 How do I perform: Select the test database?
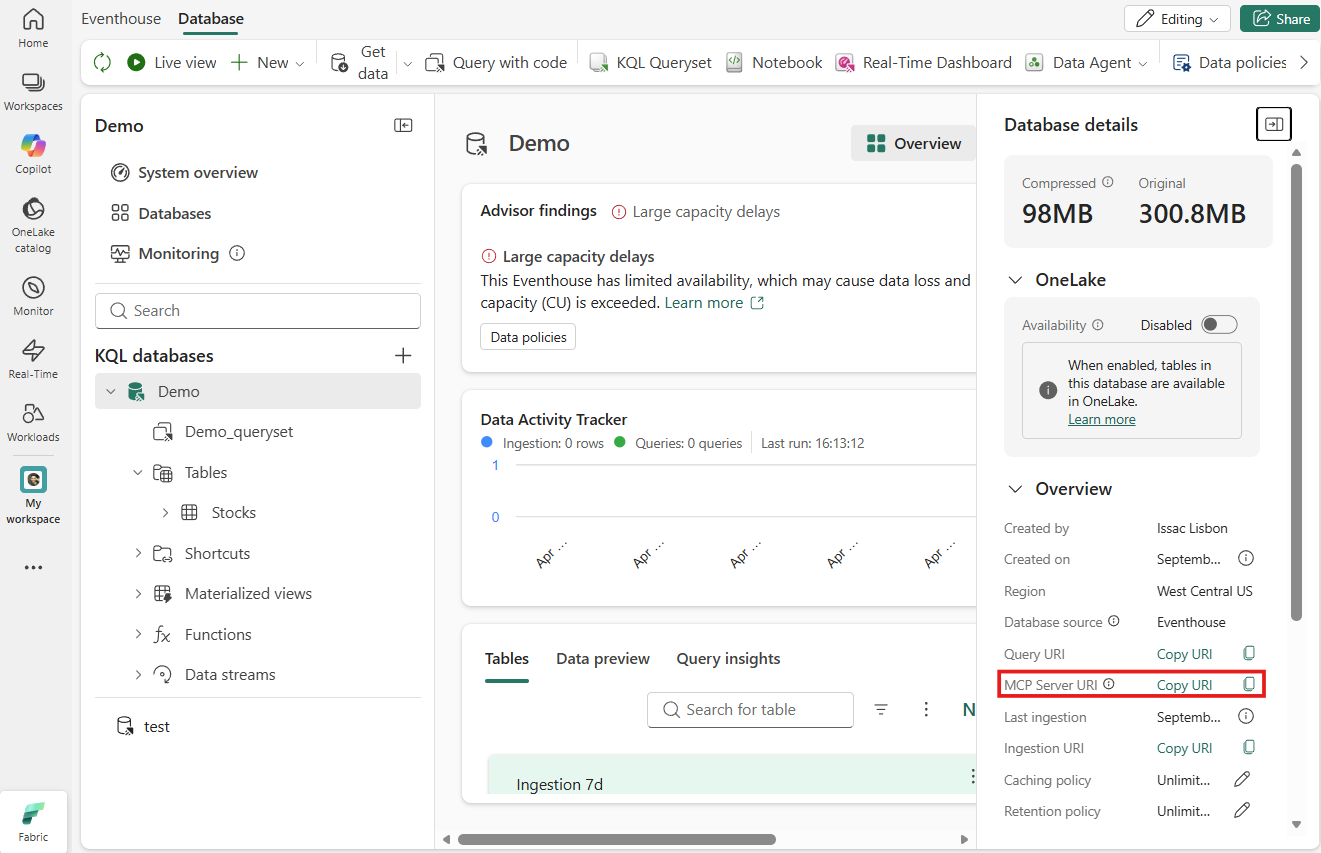[x=143, y=726]
